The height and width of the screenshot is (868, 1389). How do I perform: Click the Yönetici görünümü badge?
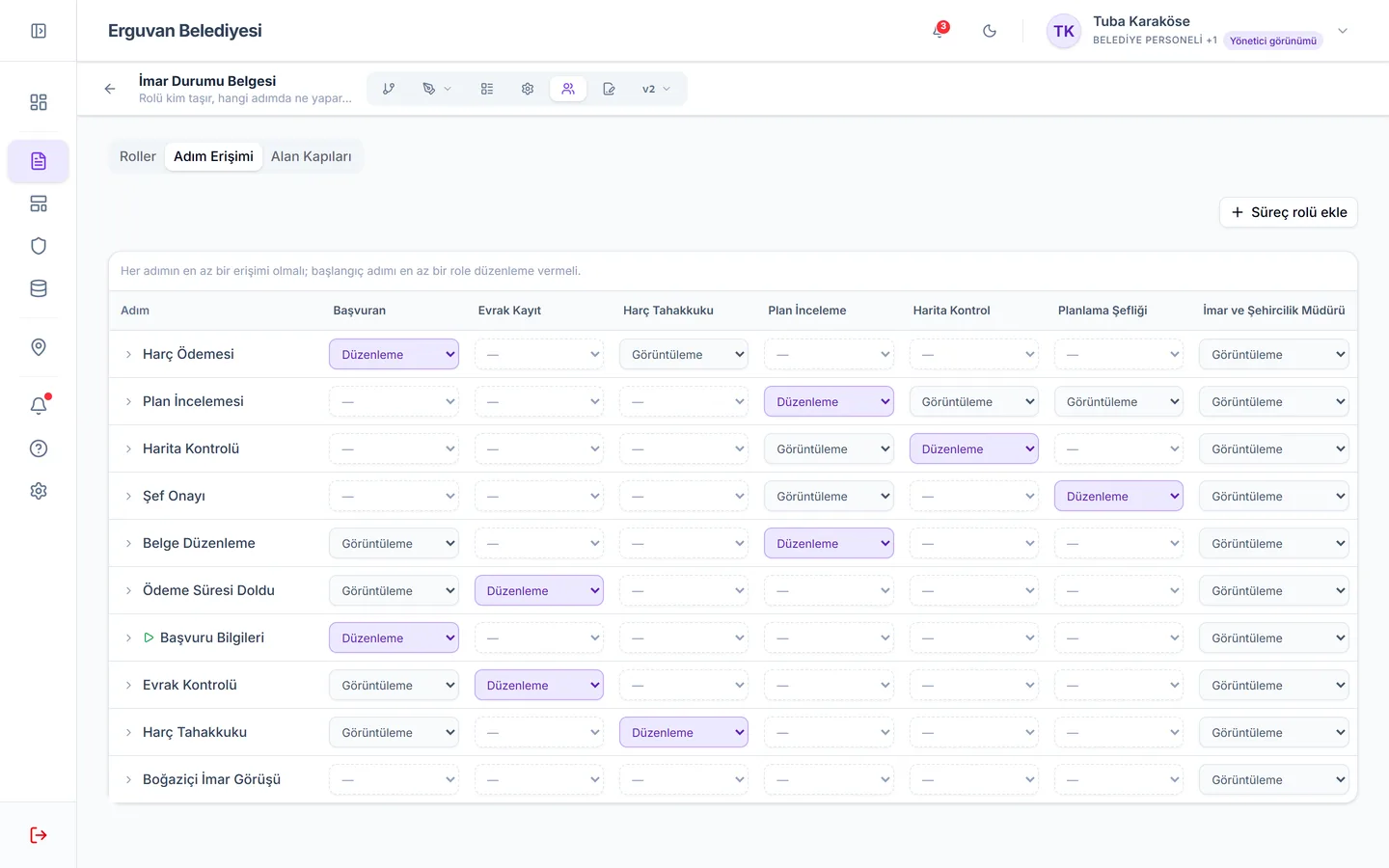[1273, 41]
